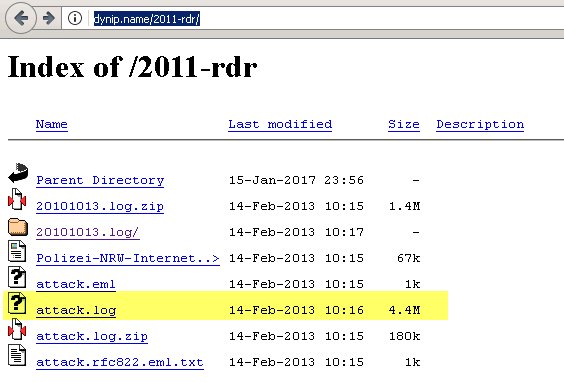Sort listing by Last modified column
Screen dimensions: 564x382
(x=280, y=124)
